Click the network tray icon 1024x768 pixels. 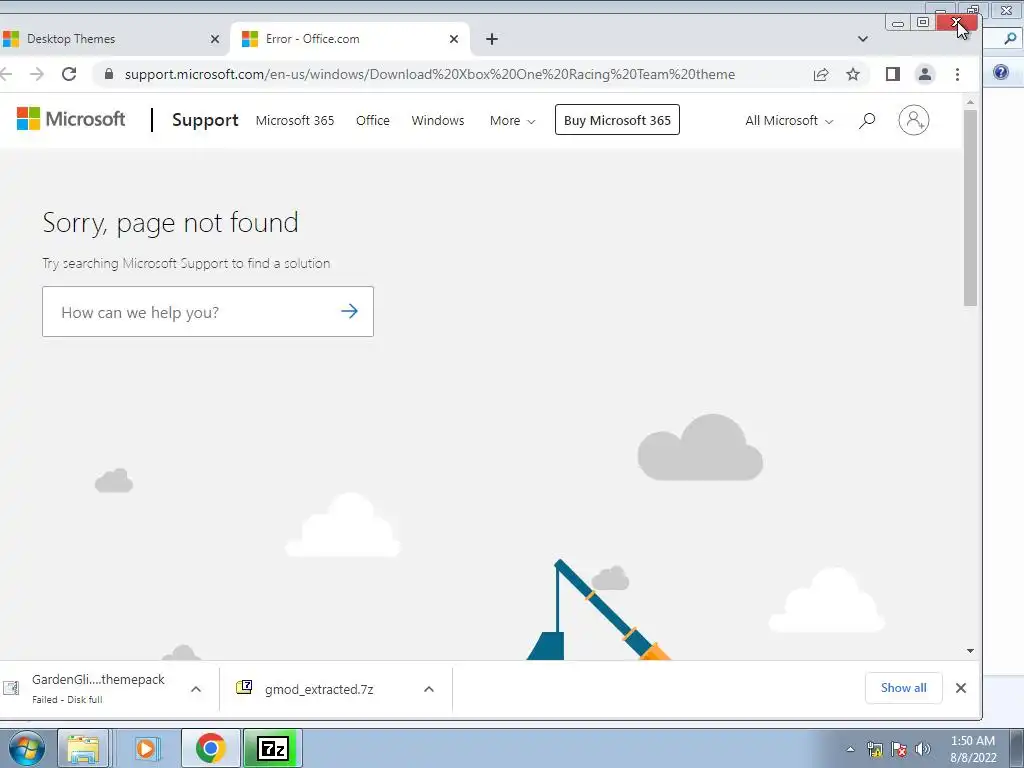874,749
